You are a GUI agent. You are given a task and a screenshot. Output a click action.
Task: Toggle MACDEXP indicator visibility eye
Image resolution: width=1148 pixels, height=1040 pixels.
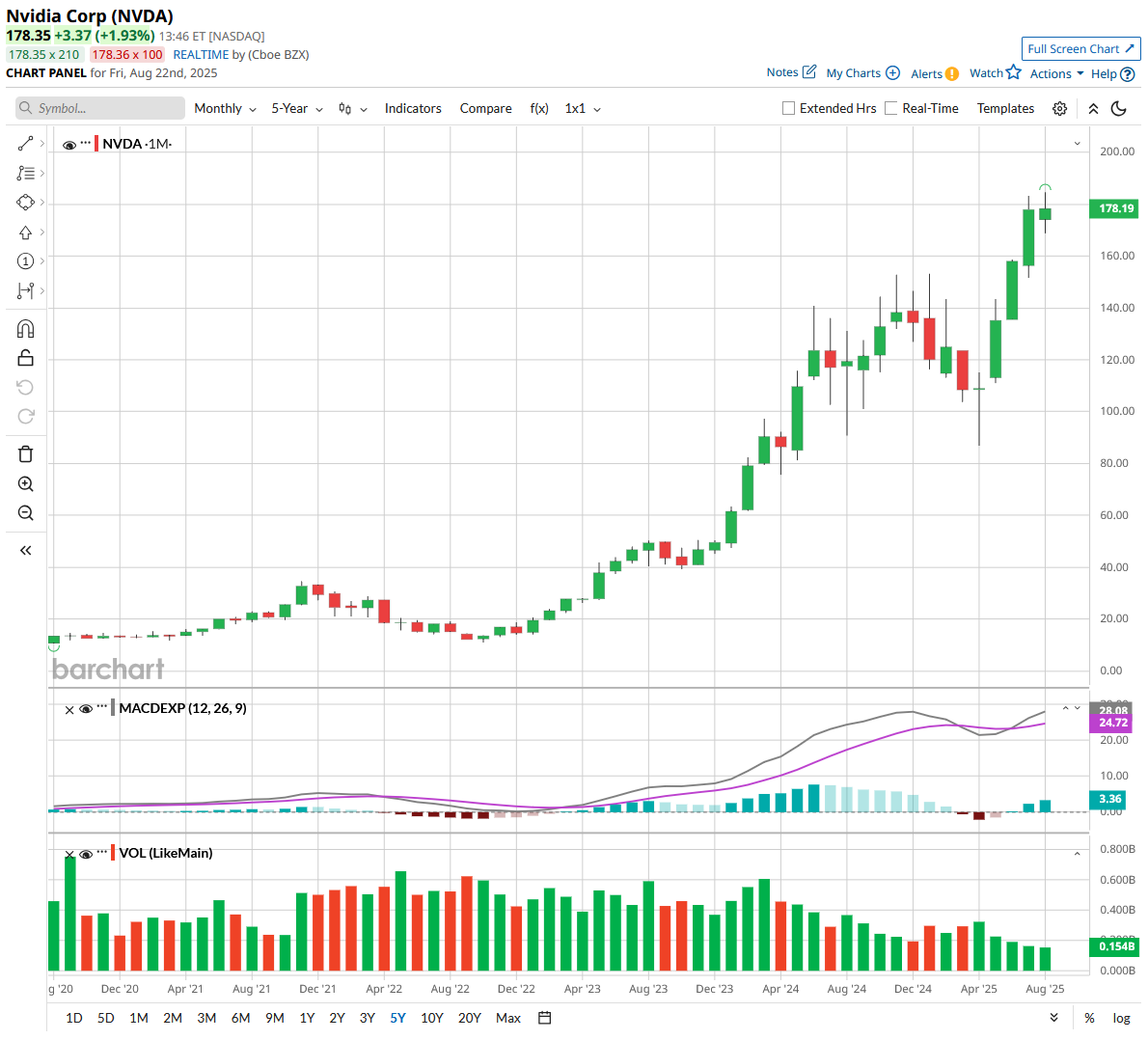point(86,709)
